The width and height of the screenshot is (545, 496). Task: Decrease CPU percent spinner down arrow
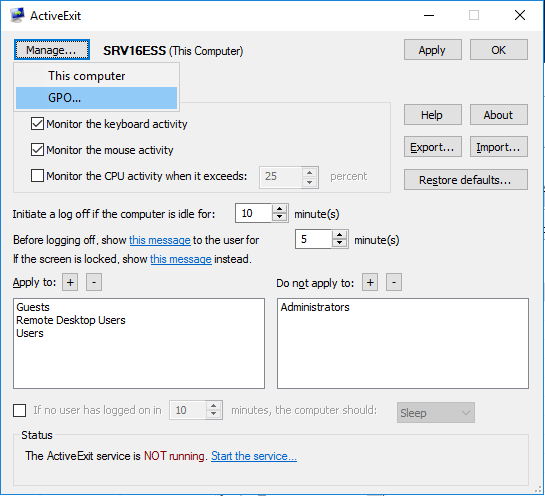(309, 182)
